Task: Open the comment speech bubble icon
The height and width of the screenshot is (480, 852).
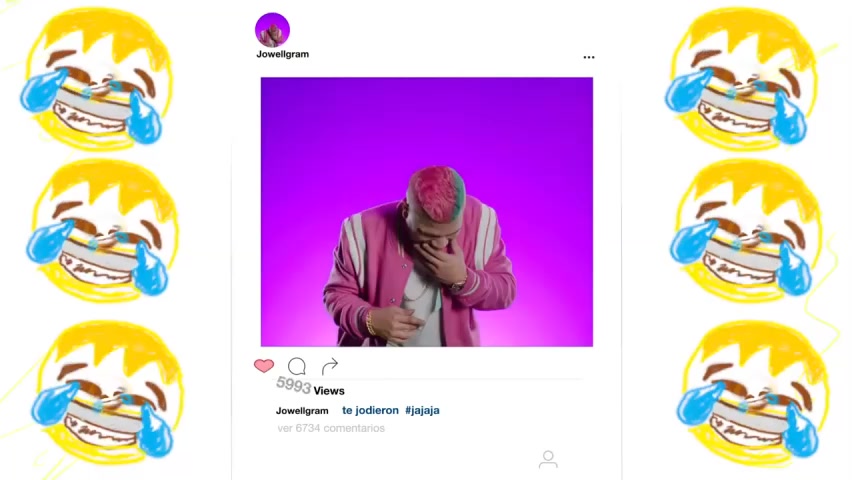Action: pos(297,366)
